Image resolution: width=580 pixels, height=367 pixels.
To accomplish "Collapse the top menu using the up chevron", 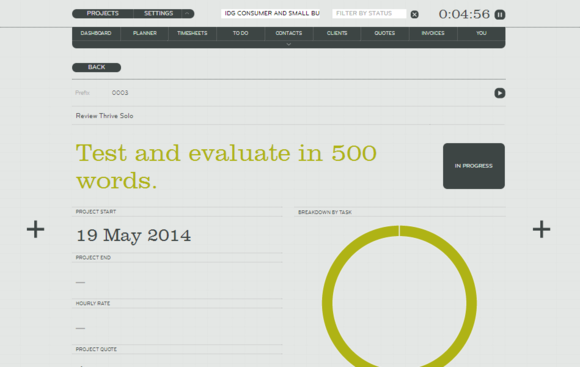I will [x=188, y=13].
